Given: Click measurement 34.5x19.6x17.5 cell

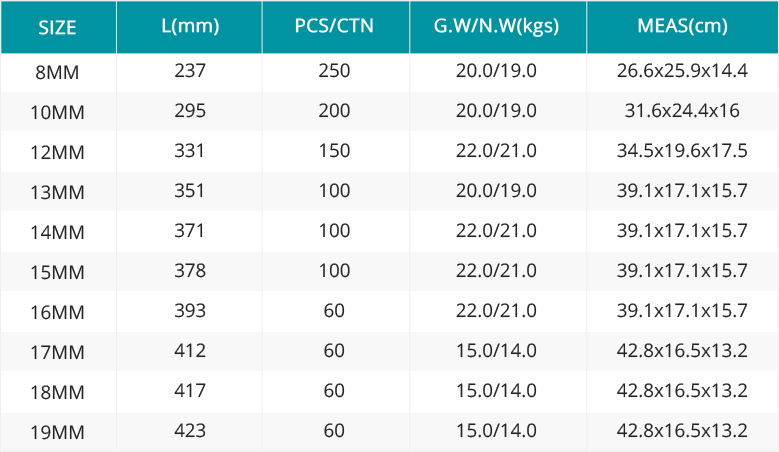Looking at the screenshot, I should click(x=682, y=151).
